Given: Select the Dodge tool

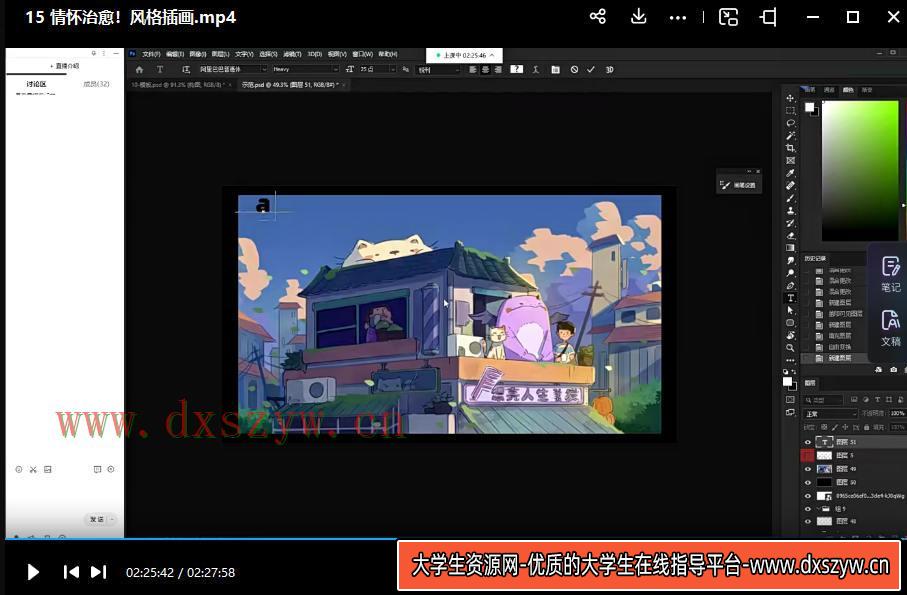Looking at the screenshot, I should [x=790, y=273].
